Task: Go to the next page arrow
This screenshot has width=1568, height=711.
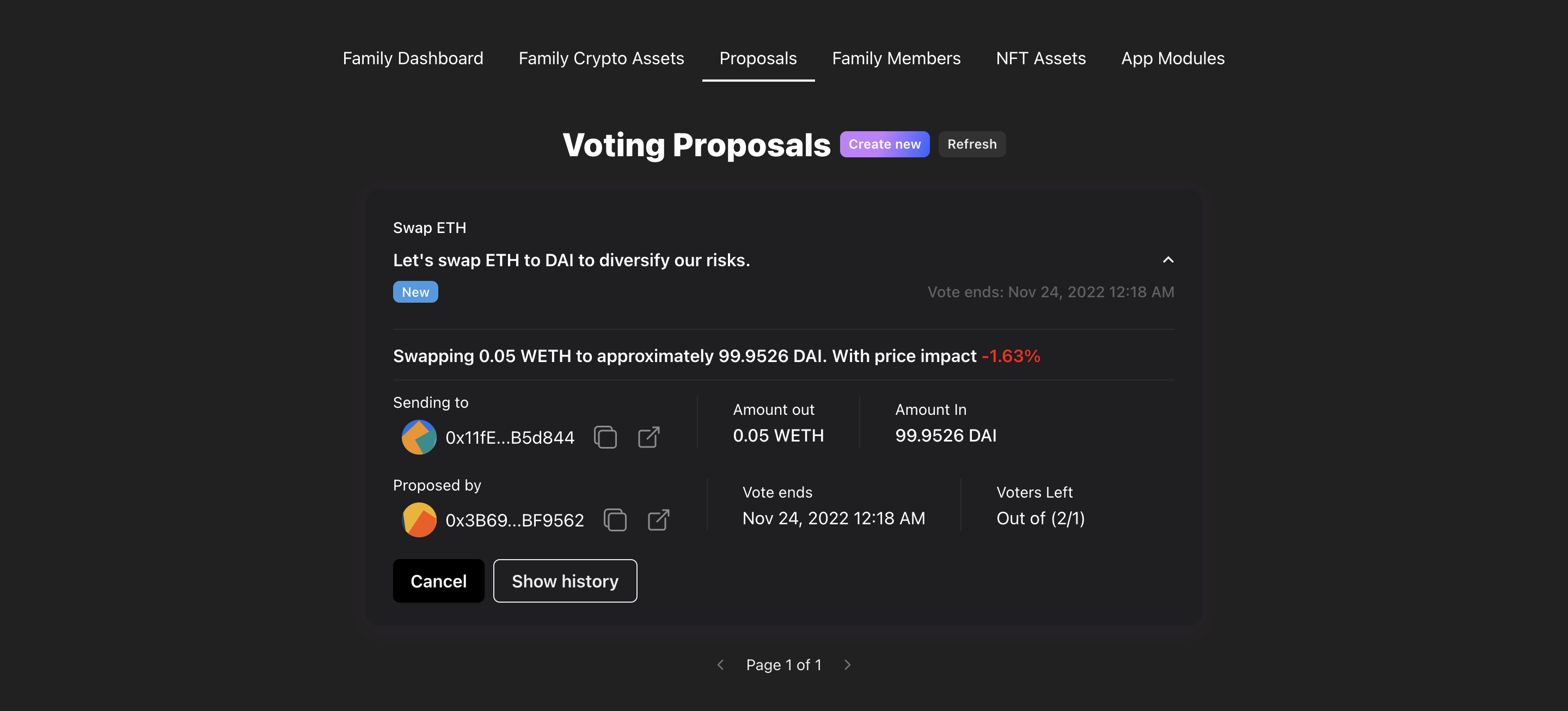Action: pyautogui.click(x=847, y=665)
